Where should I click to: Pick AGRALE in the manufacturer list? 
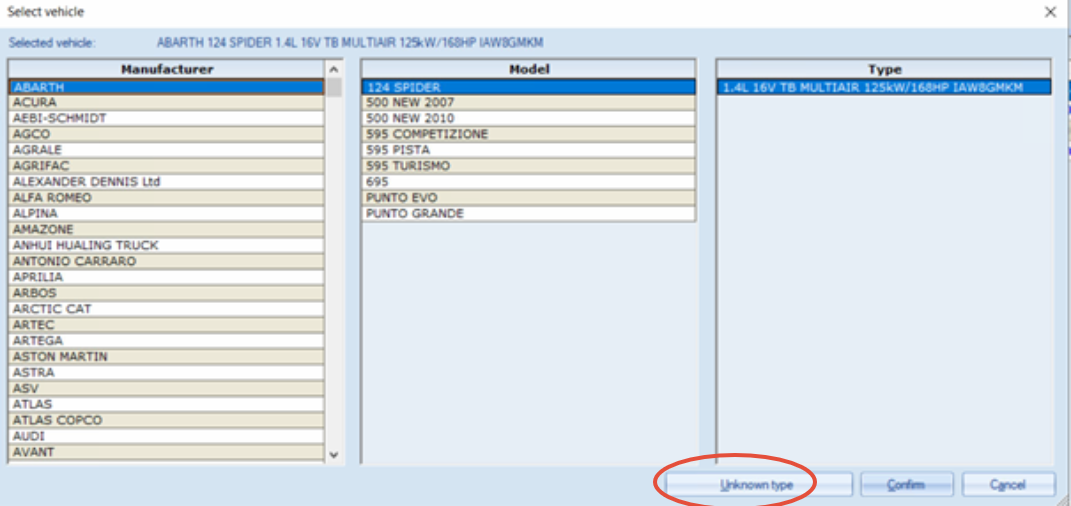167,150
